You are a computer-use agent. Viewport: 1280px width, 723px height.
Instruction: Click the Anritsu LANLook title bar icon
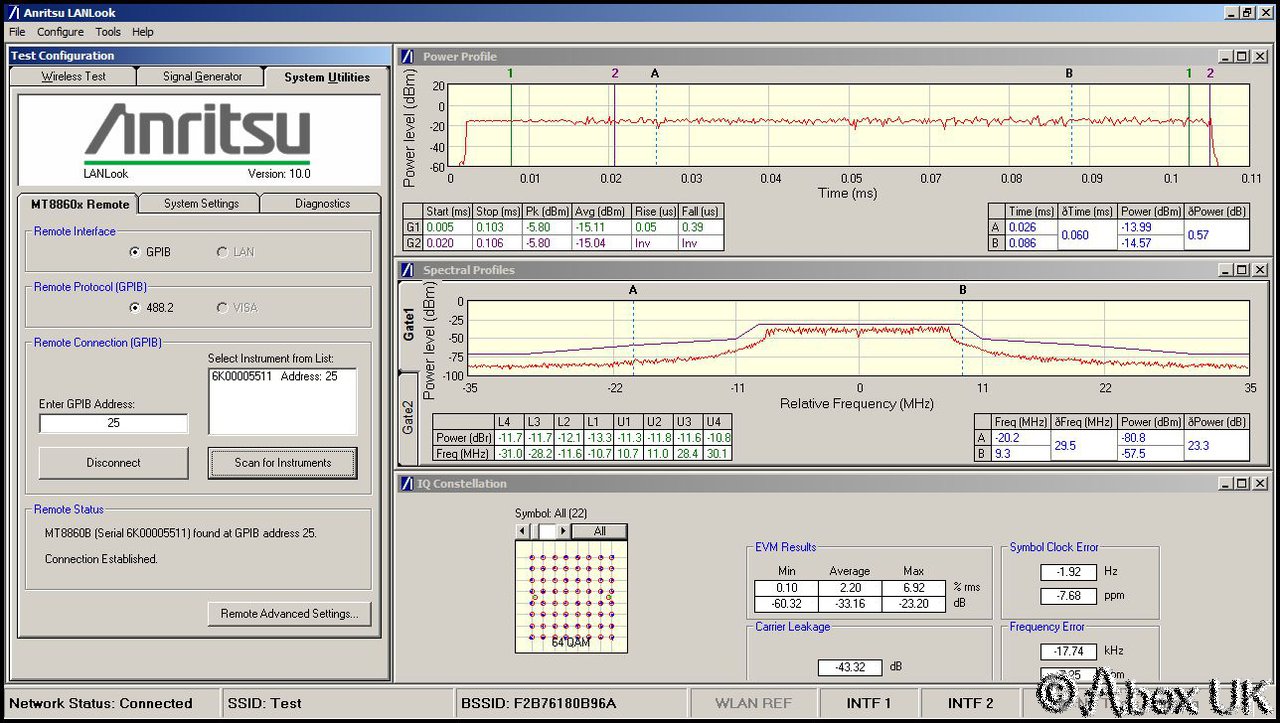[x=13, y=12]
